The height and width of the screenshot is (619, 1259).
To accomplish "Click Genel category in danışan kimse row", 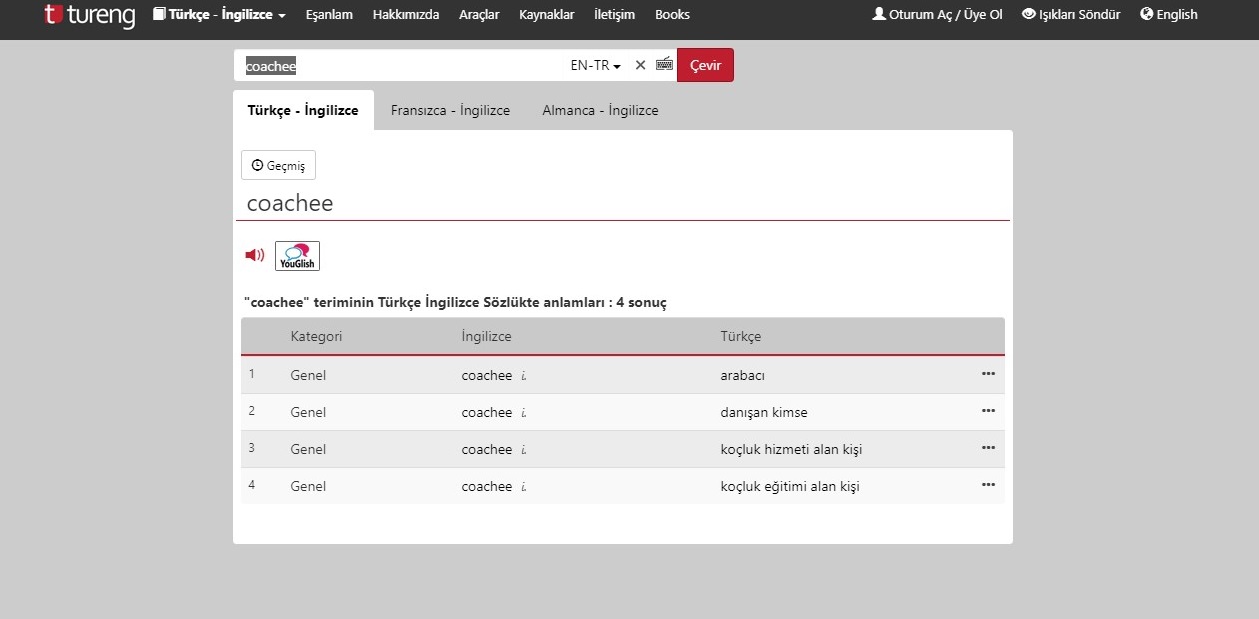I will pyautogui.click(x=308, y=412).
